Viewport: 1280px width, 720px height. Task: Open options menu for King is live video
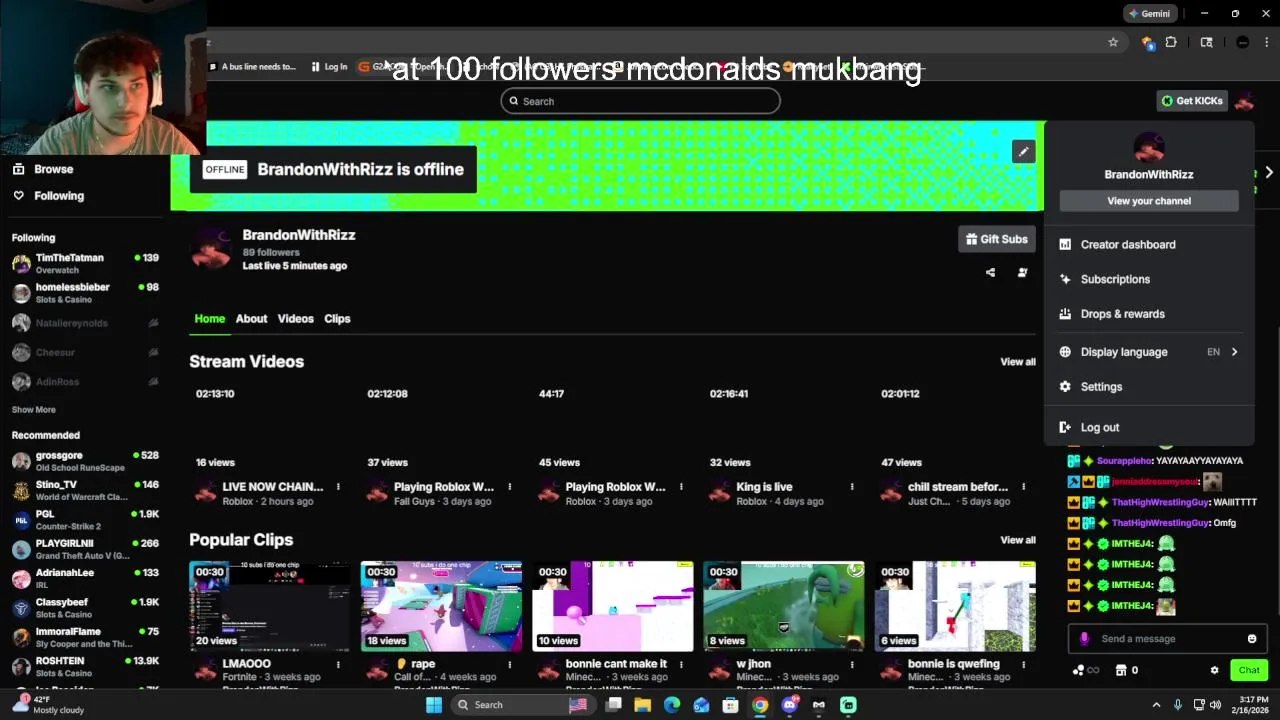[x=852, y=487]
